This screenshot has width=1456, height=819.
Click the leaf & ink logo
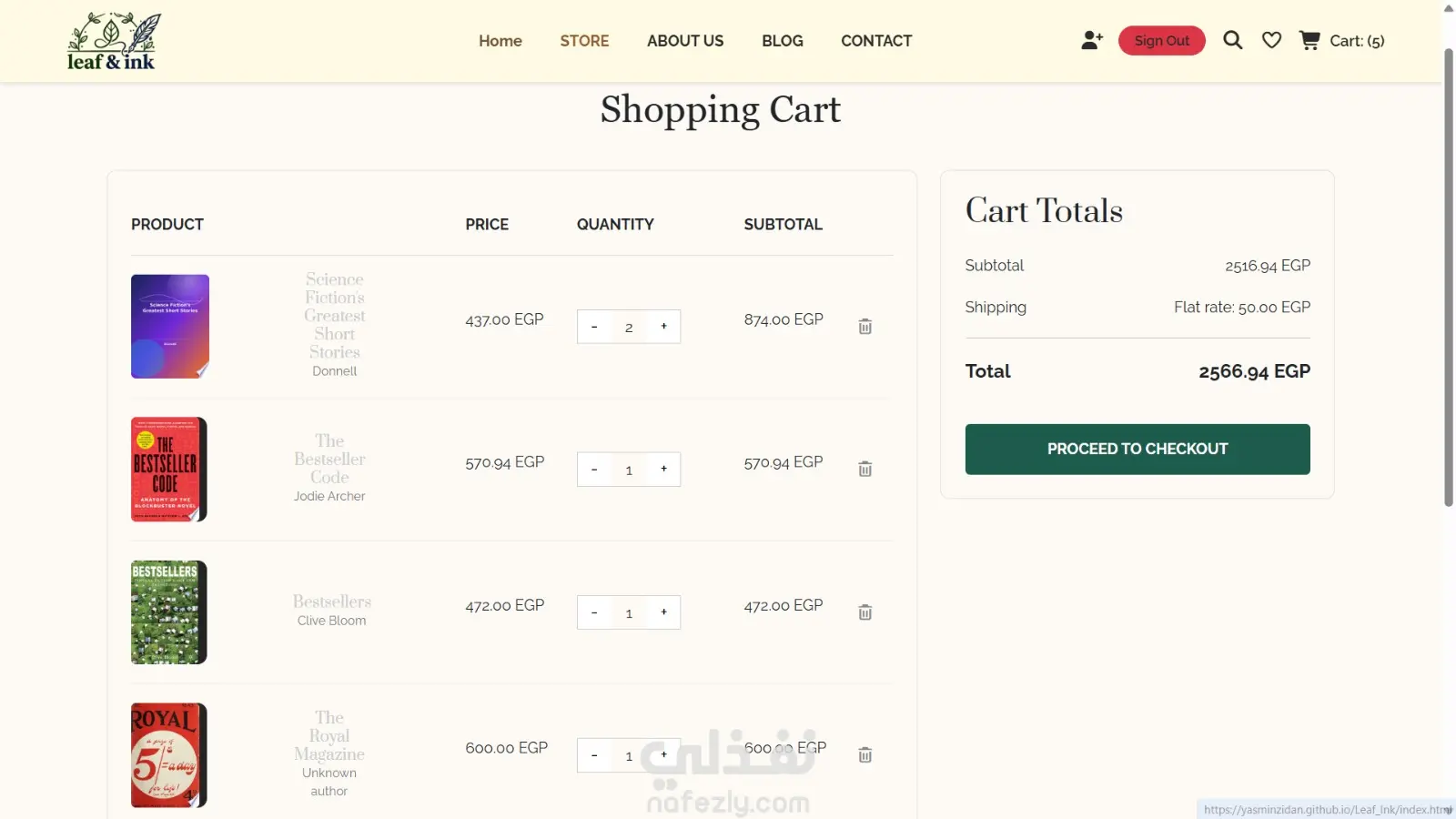113,41
